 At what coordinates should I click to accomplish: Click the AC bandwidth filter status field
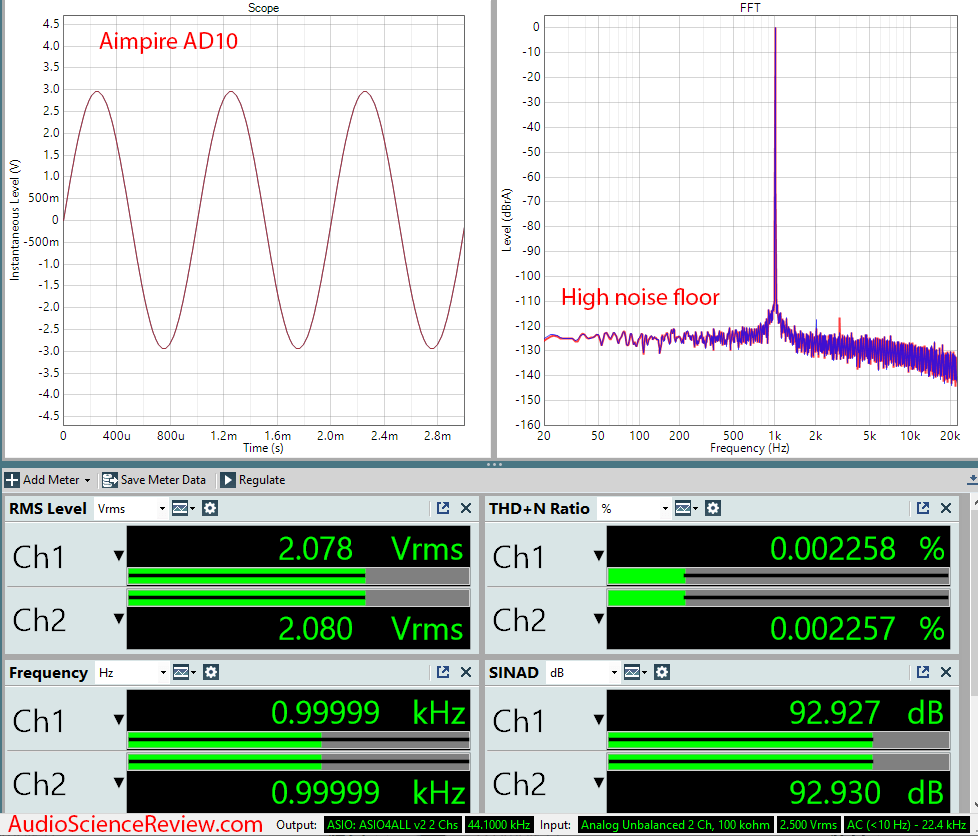click(906, 825)
